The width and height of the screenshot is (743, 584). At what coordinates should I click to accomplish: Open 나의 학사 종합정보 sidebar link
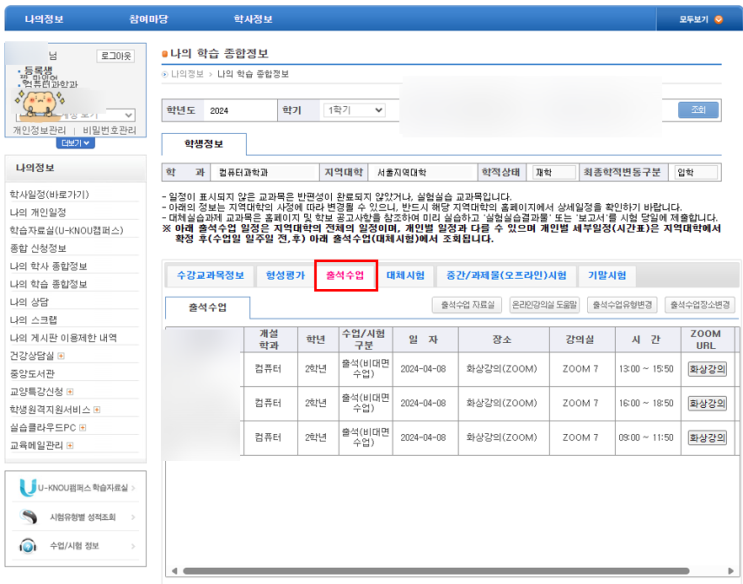coord(48,266)
